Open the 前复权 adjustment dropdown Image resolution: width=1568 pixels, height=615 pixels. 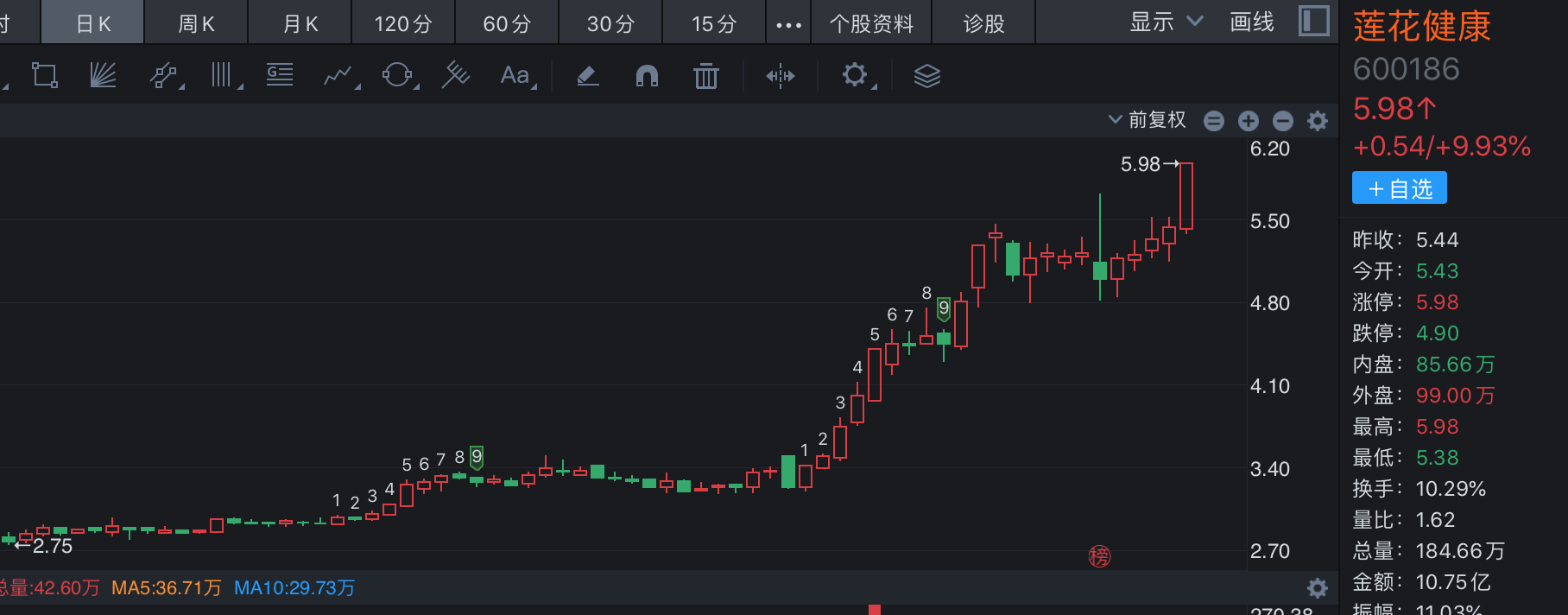[1148, 120]
